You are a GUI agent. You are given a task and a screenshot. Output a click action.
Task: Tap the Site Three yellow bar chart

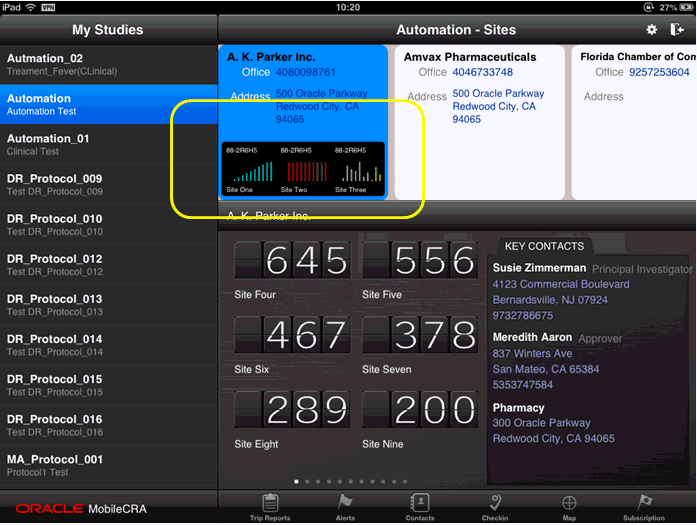360,171
